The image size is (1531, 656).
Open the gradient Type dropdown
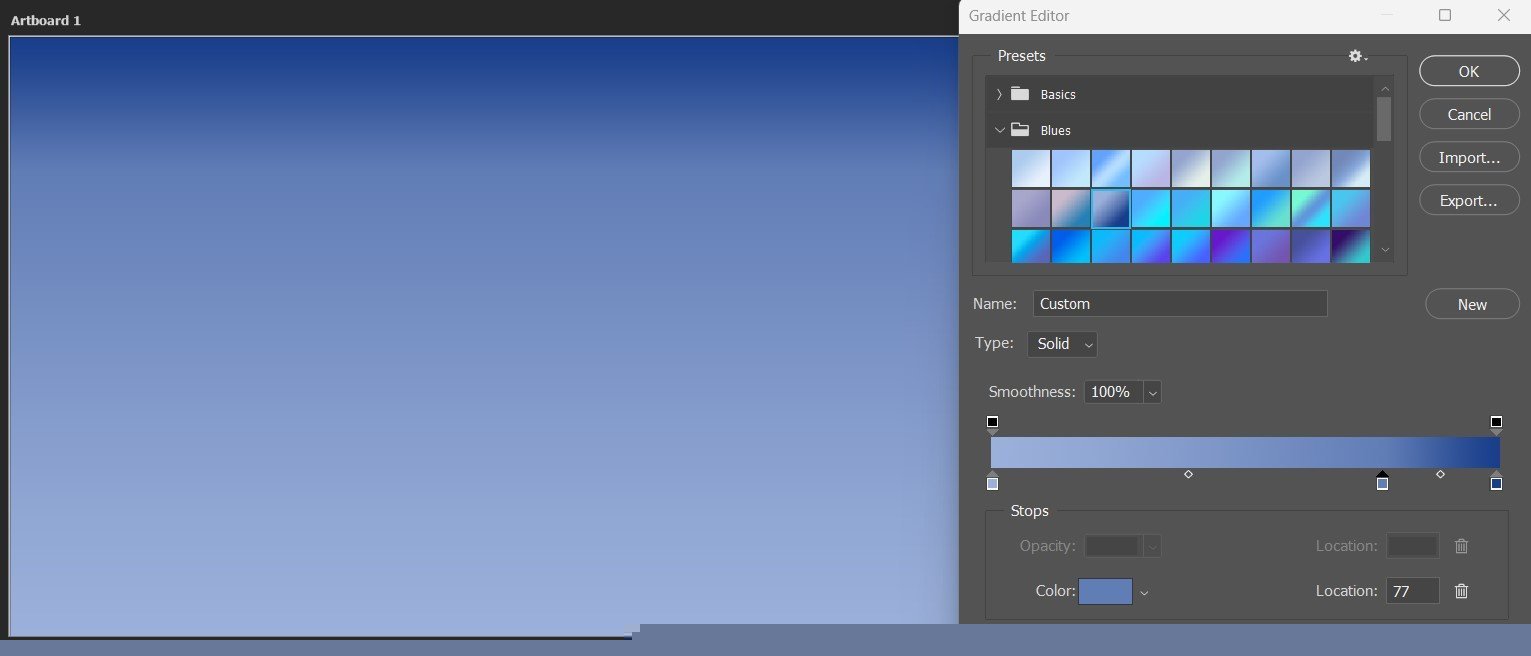1062,344
